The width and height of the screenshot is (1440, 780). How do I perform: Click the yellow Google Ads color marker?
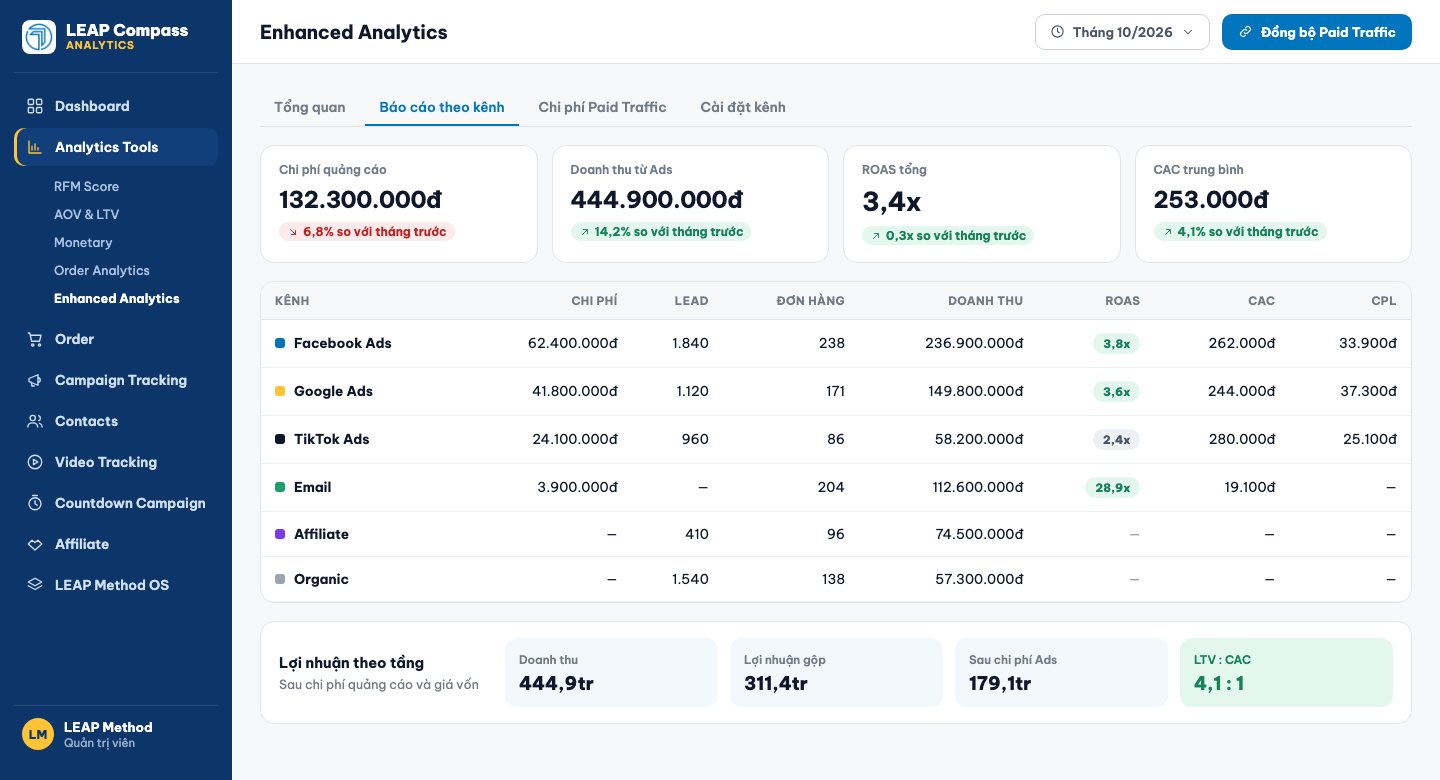pyautogui.click(x=280, y=391)
